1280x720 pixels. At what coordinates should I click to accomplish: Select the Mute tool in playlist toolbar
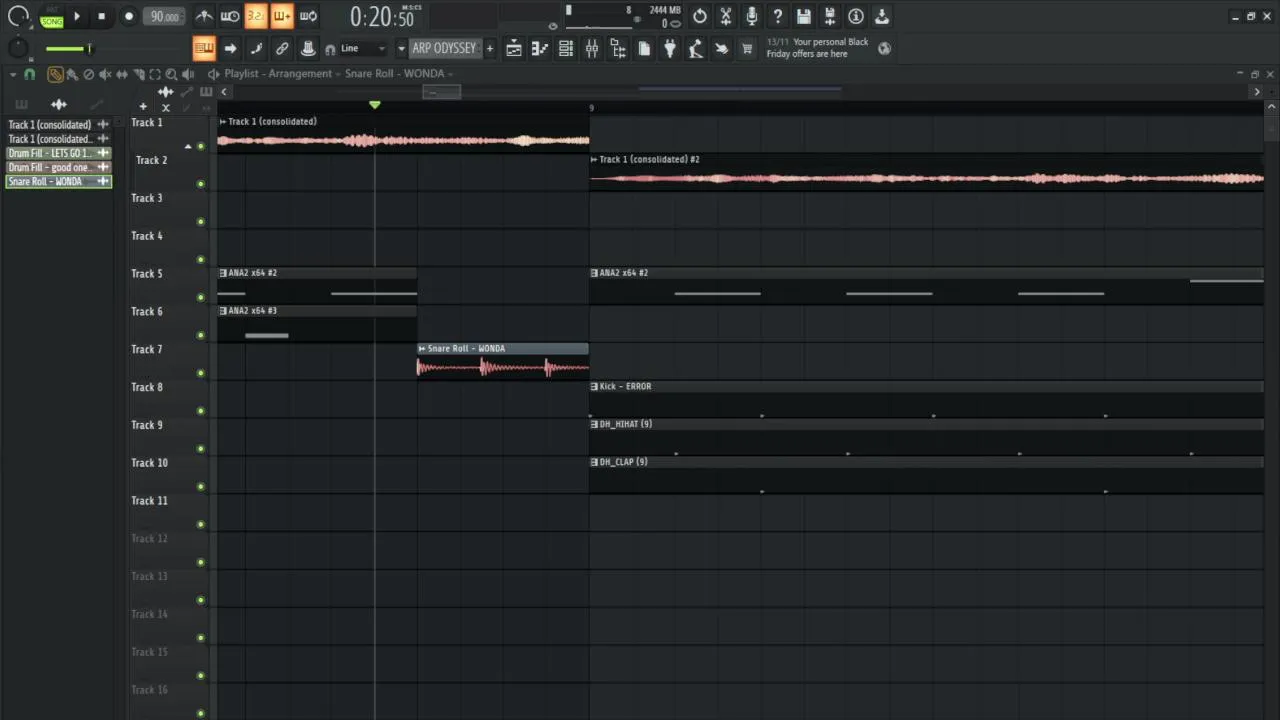pos(105,74)
